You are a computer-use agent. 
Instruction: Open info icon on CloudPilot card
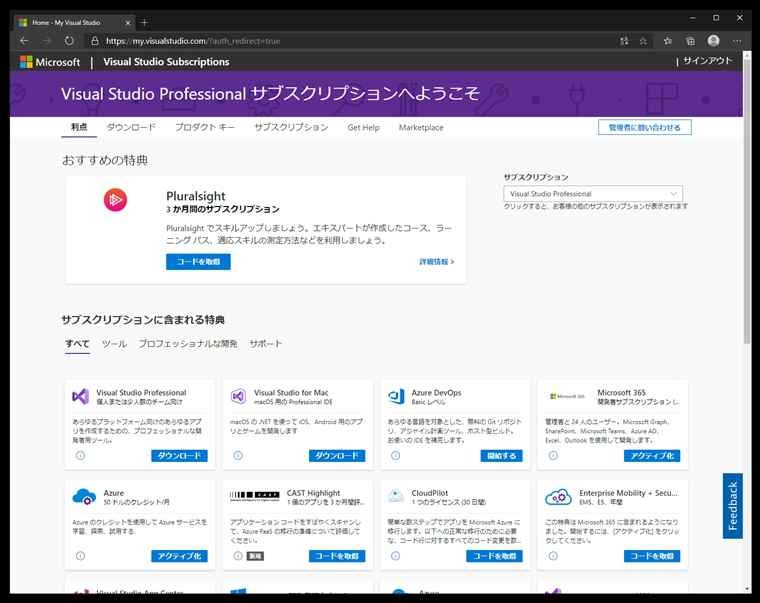pyautogui.click(x=396, y=556)
